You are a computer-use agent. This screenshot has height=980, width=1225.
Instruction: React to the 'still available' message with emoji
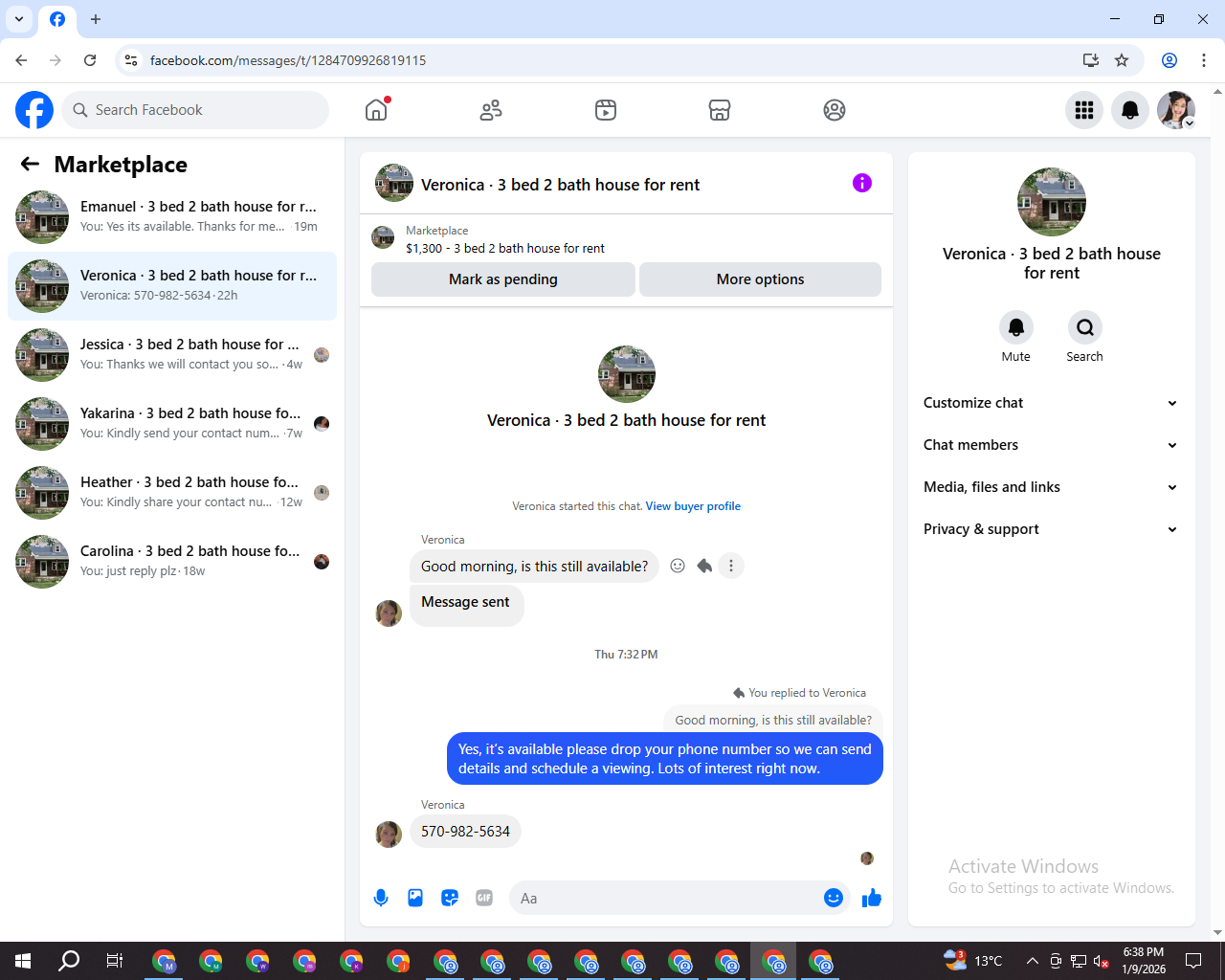(x=678, y=566)
